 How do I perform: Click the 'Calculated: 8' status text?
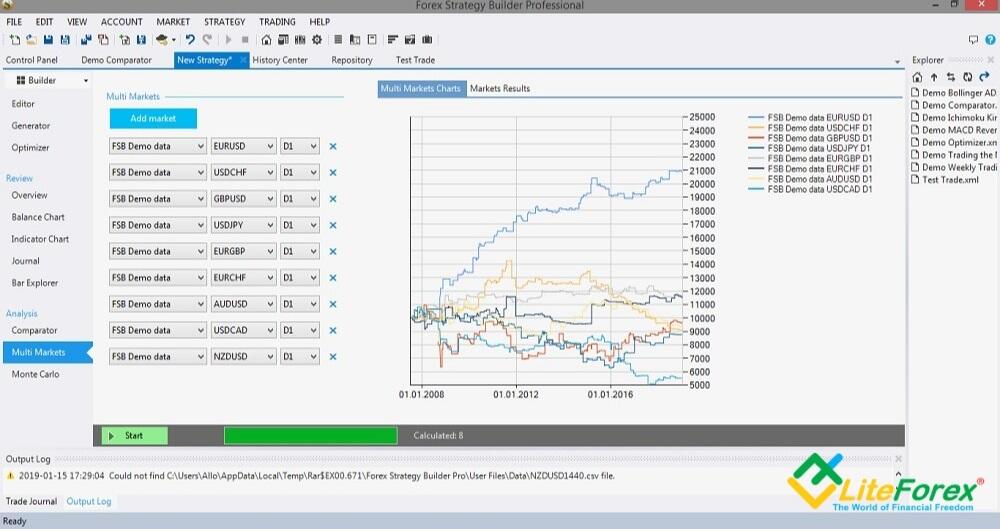point(438,436)
